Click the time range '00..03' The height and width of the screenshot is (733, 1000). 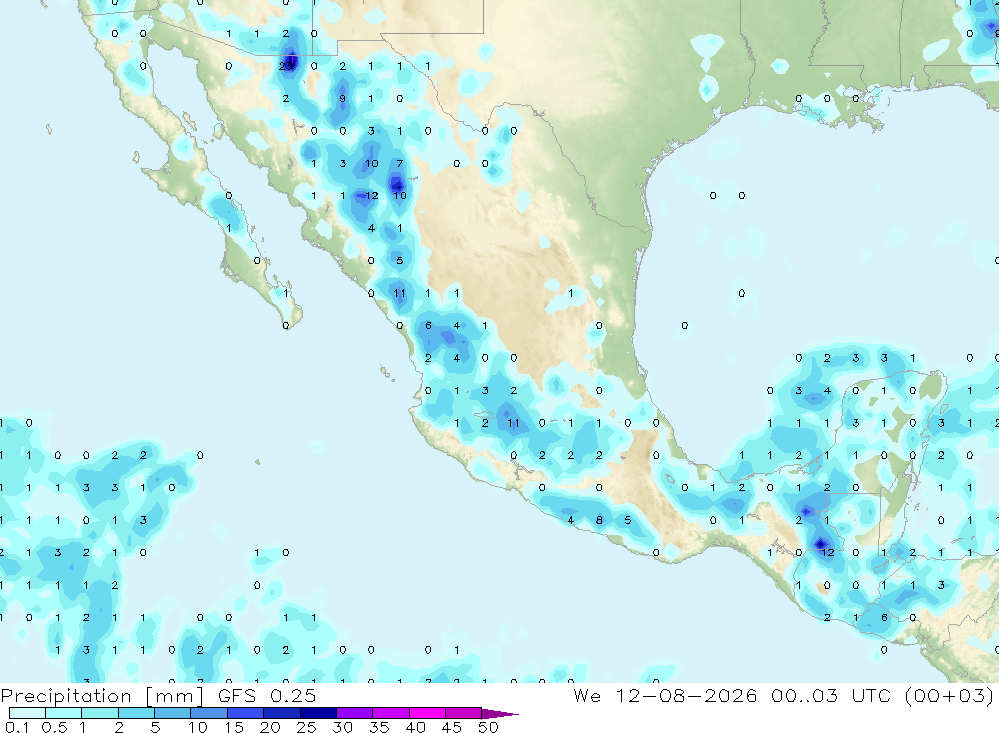[804, 695]
